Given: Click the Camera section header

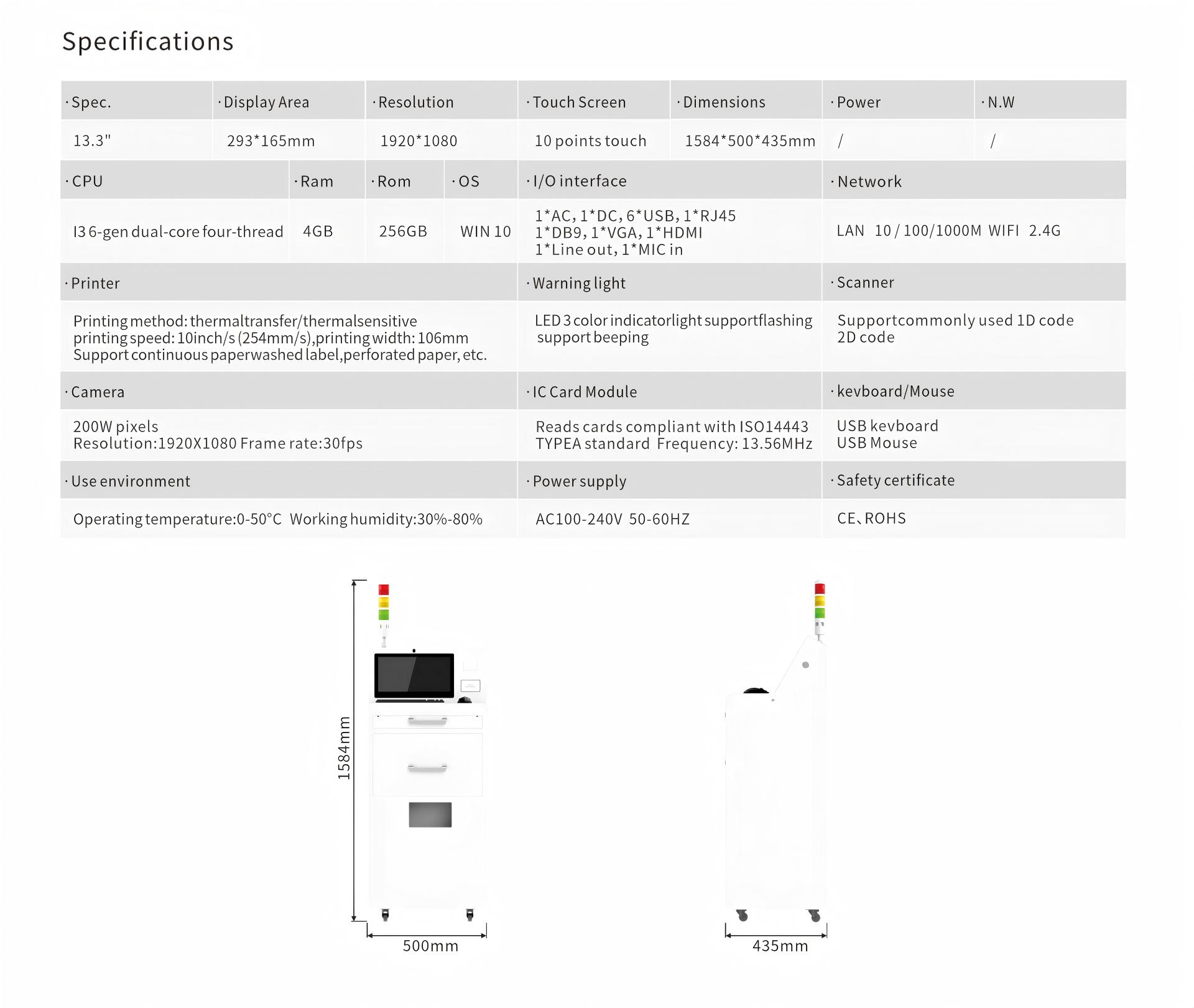Looking at the screenshot, I should click(x=289, y=391).
